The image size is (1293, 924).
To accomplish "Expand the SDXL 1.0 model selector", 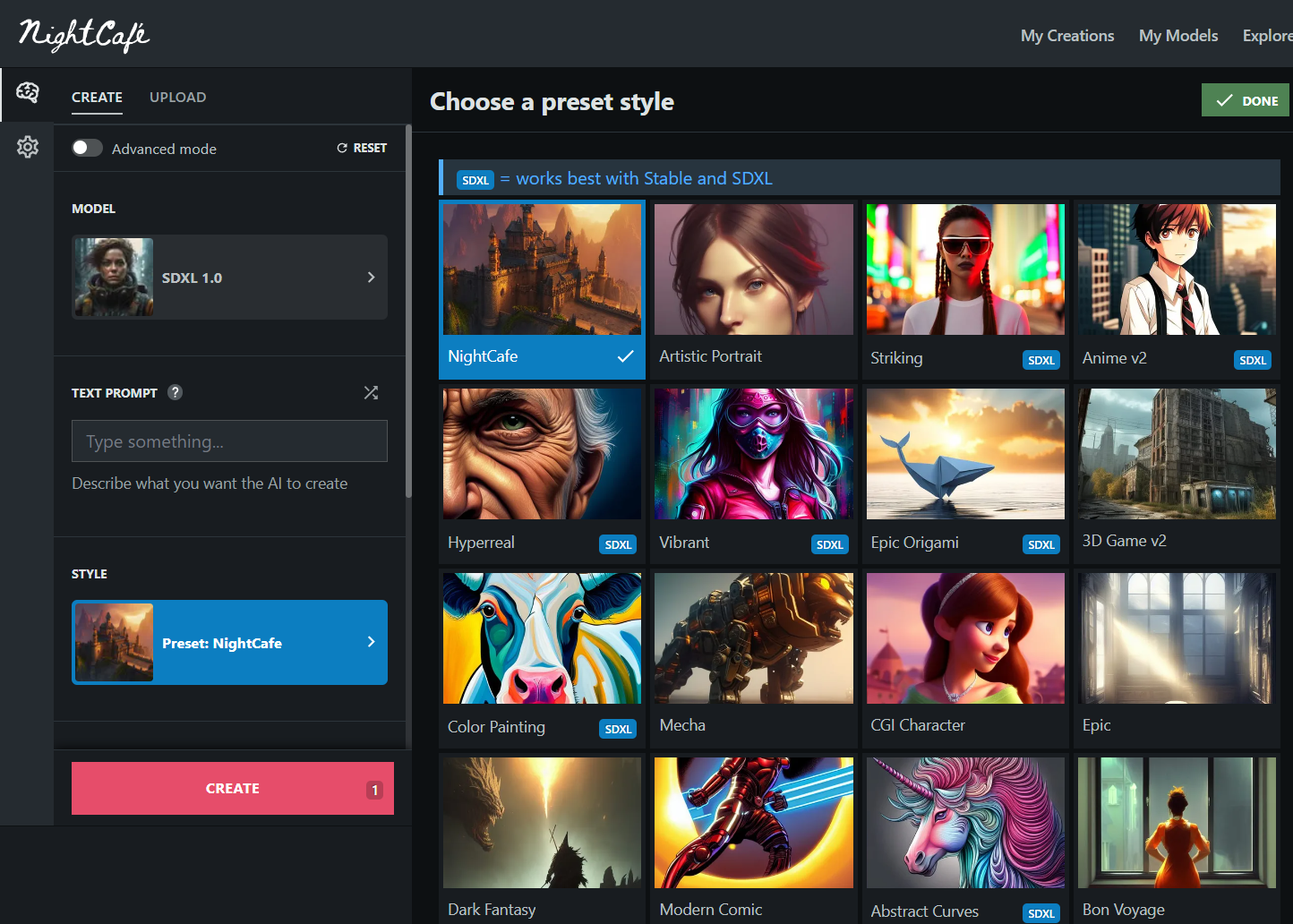I will (229, 278).
